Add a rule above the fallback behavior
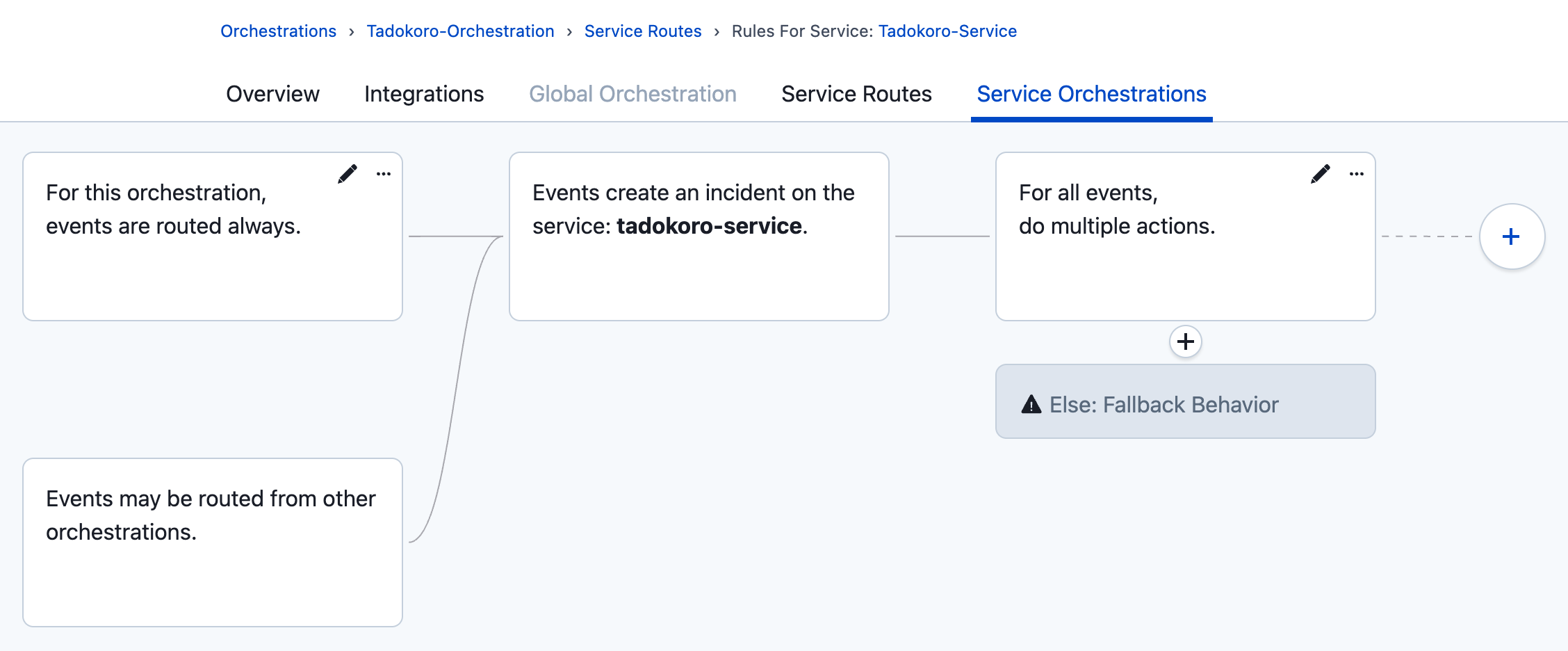This screenshot has width=1568, height=651. point(1185,341)
